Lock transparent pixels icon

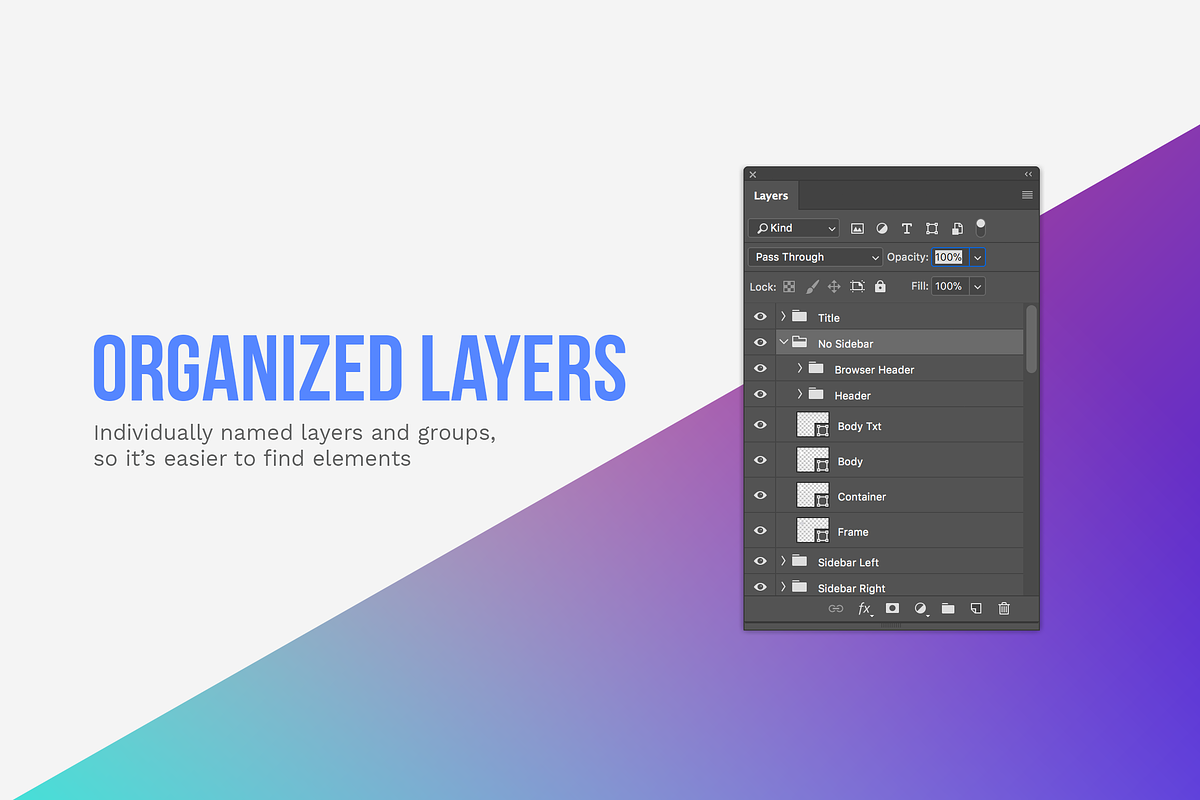789,286
